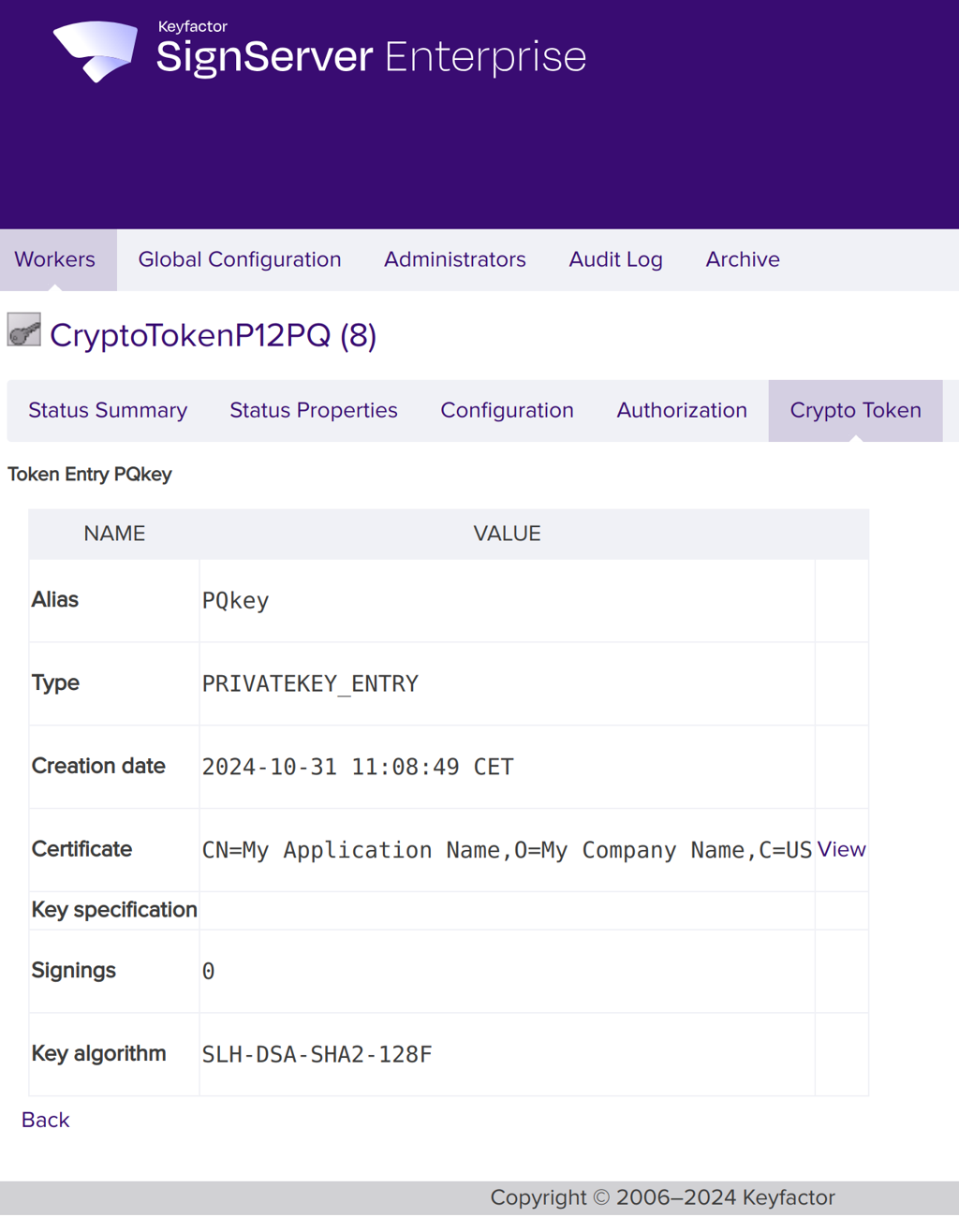Go back using the Back link
The image size is (959, 1232).
coord(45,1120)
